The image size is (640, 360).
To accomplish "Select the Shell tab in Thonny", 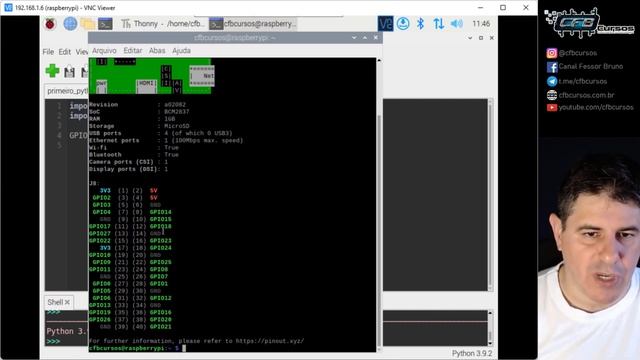I will tap(55, 302).
